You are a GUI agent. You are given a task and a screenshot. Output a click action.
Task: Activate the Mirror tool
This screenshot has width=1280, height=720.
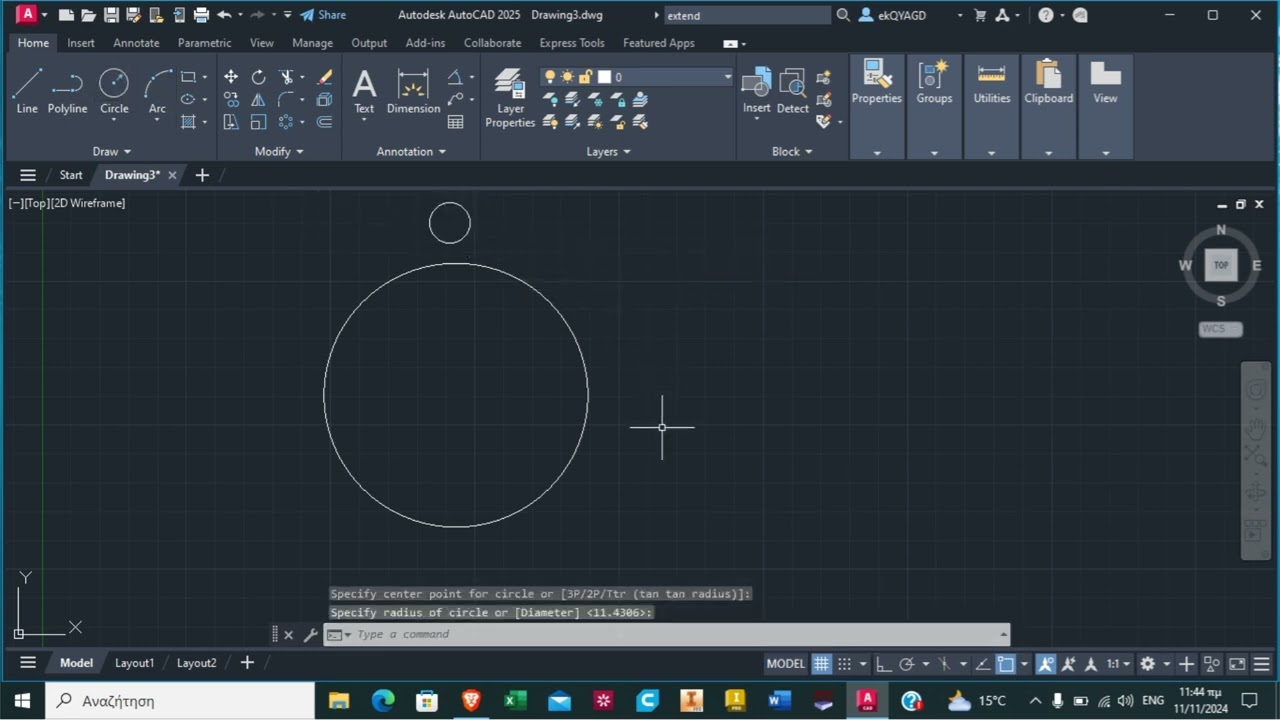[258, 99]
